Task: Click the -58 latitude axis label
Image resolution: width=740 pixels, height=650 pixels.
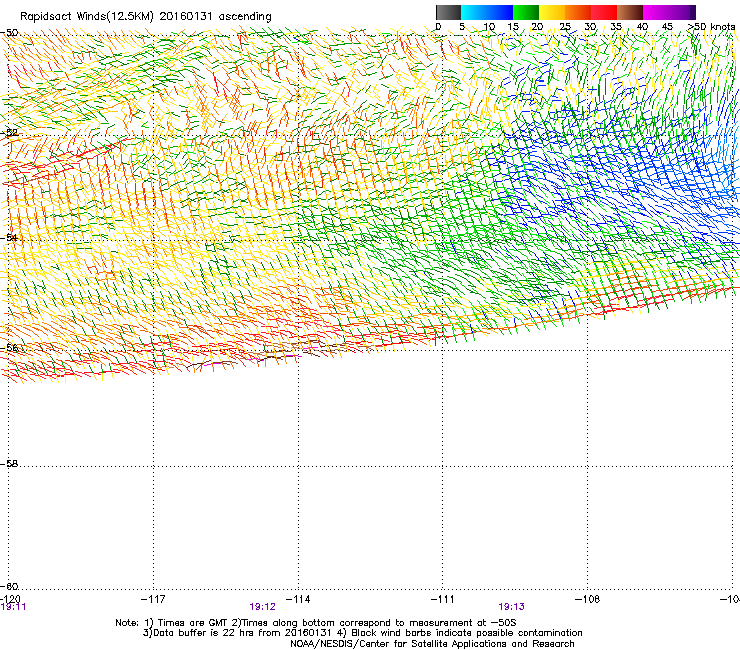Action: [x=9, y=464]
